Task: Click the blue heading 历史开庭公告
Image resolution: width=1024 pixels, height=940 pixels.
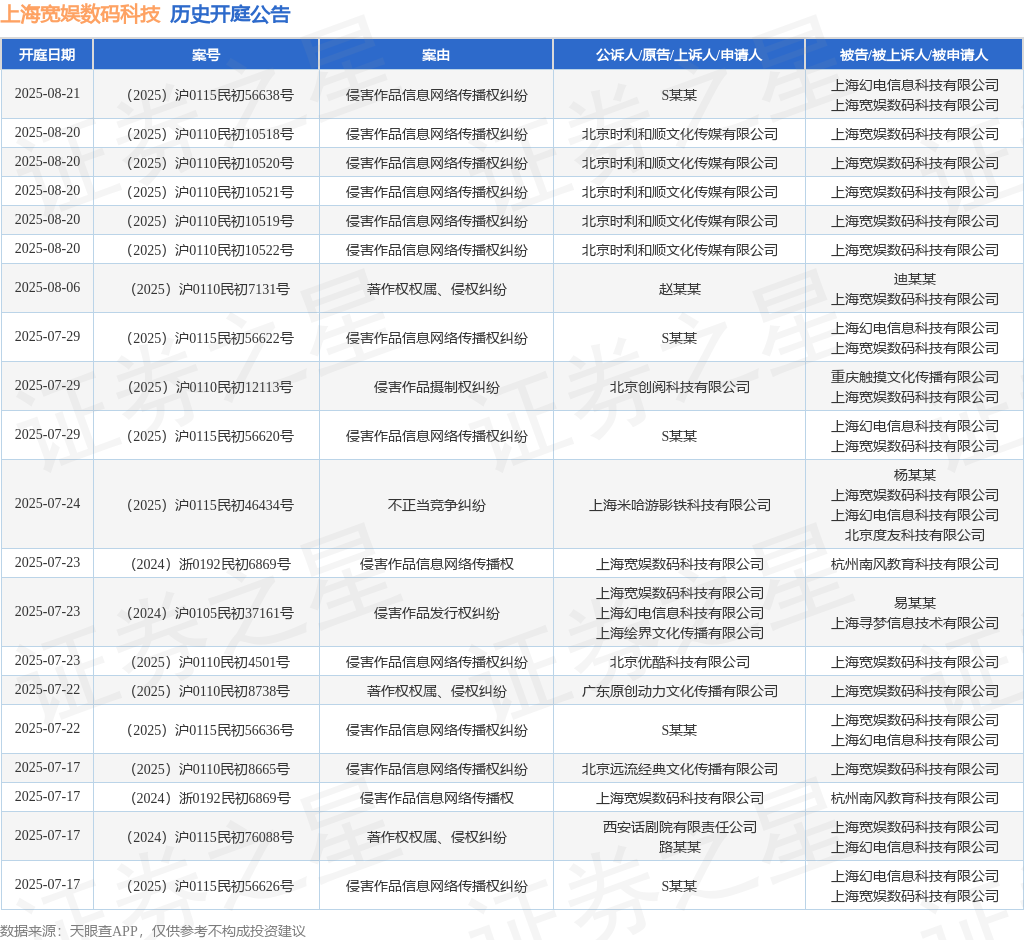Action: click(x=230, y=14)
